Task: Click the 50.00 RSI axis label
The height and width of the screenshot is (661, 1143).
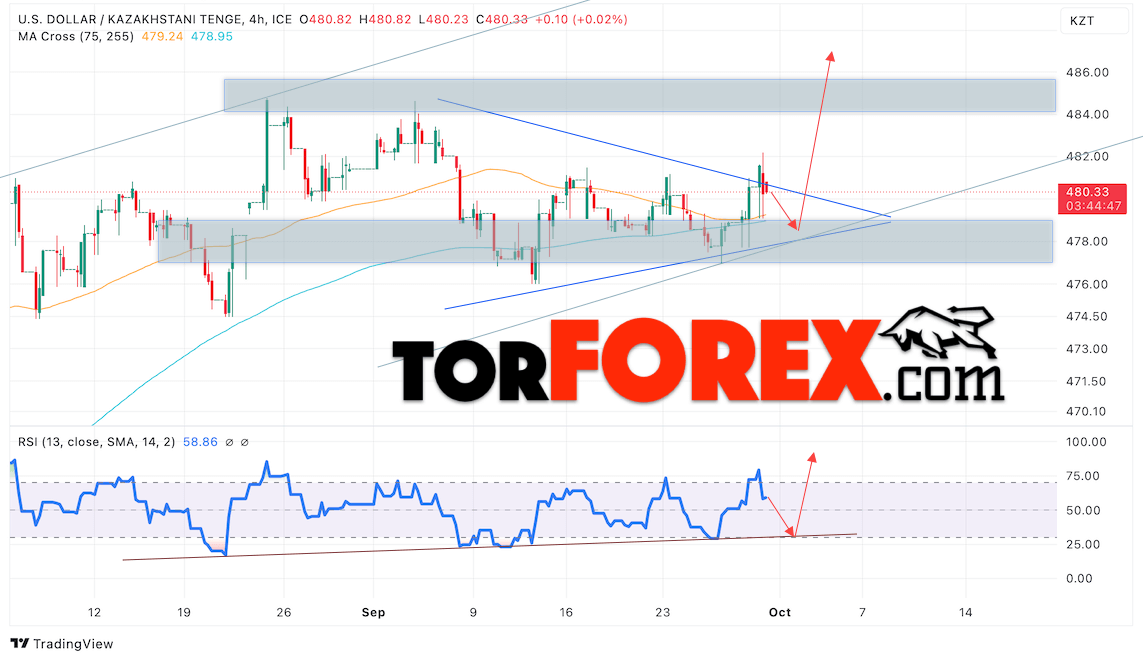Action: click(x=1082, y=511)
